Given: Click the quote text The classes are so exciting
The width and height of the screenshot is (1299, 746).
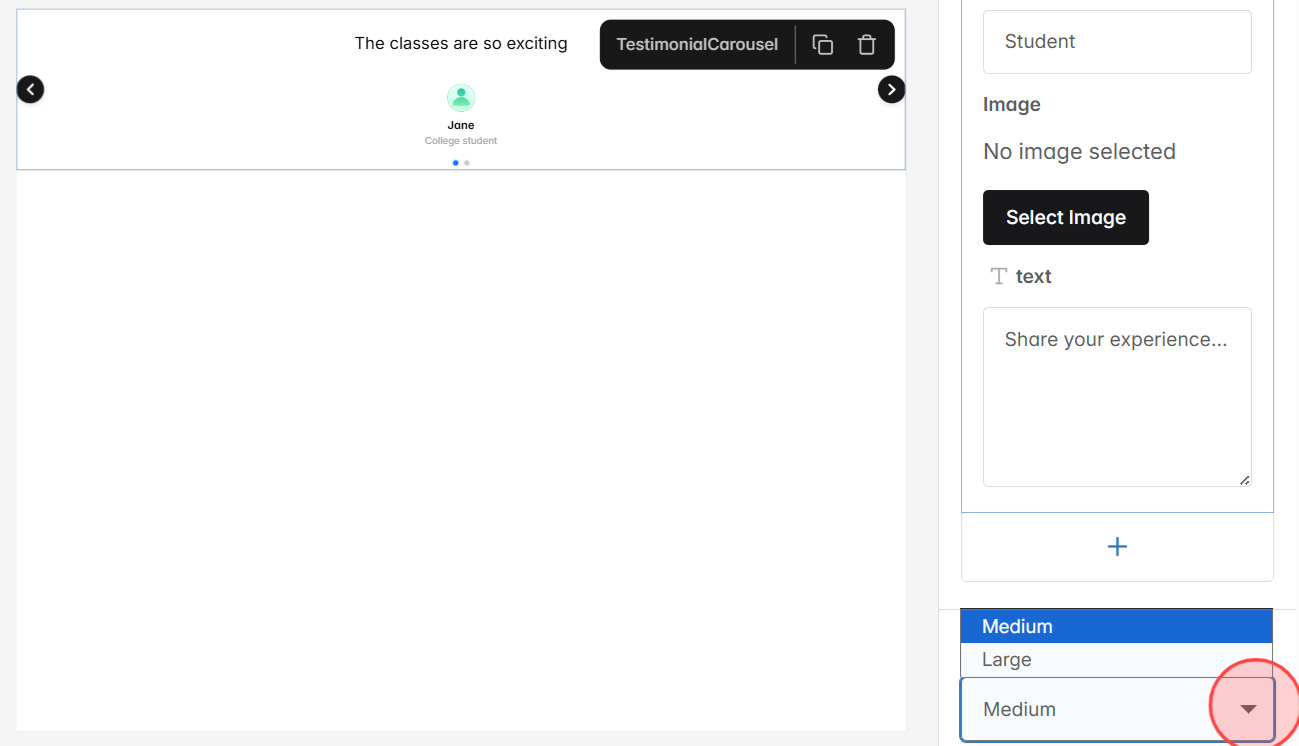Looking at the screenshot, I should pos(461,43).
